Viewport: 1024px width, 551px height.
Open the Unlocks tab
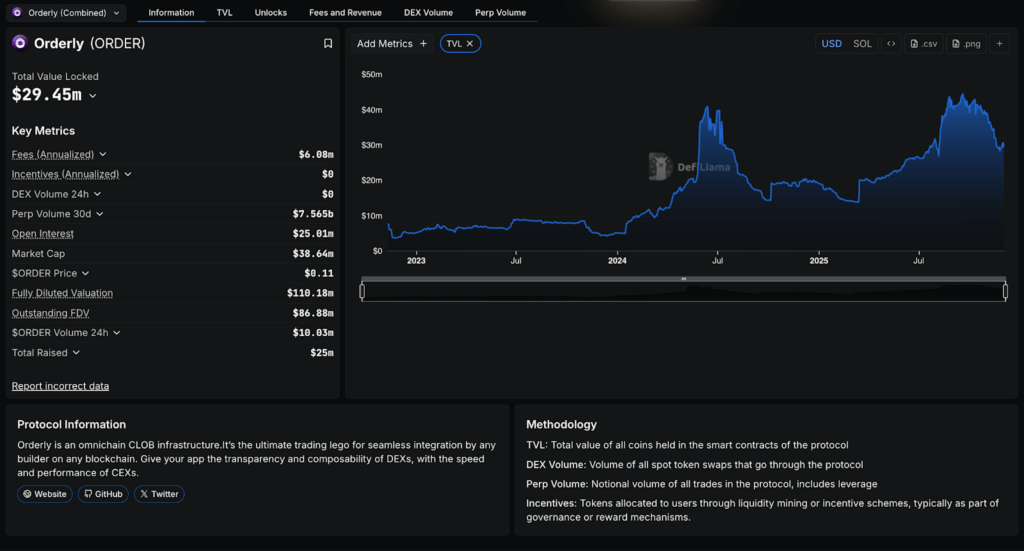pyautogui.click(x=270, y=12)
